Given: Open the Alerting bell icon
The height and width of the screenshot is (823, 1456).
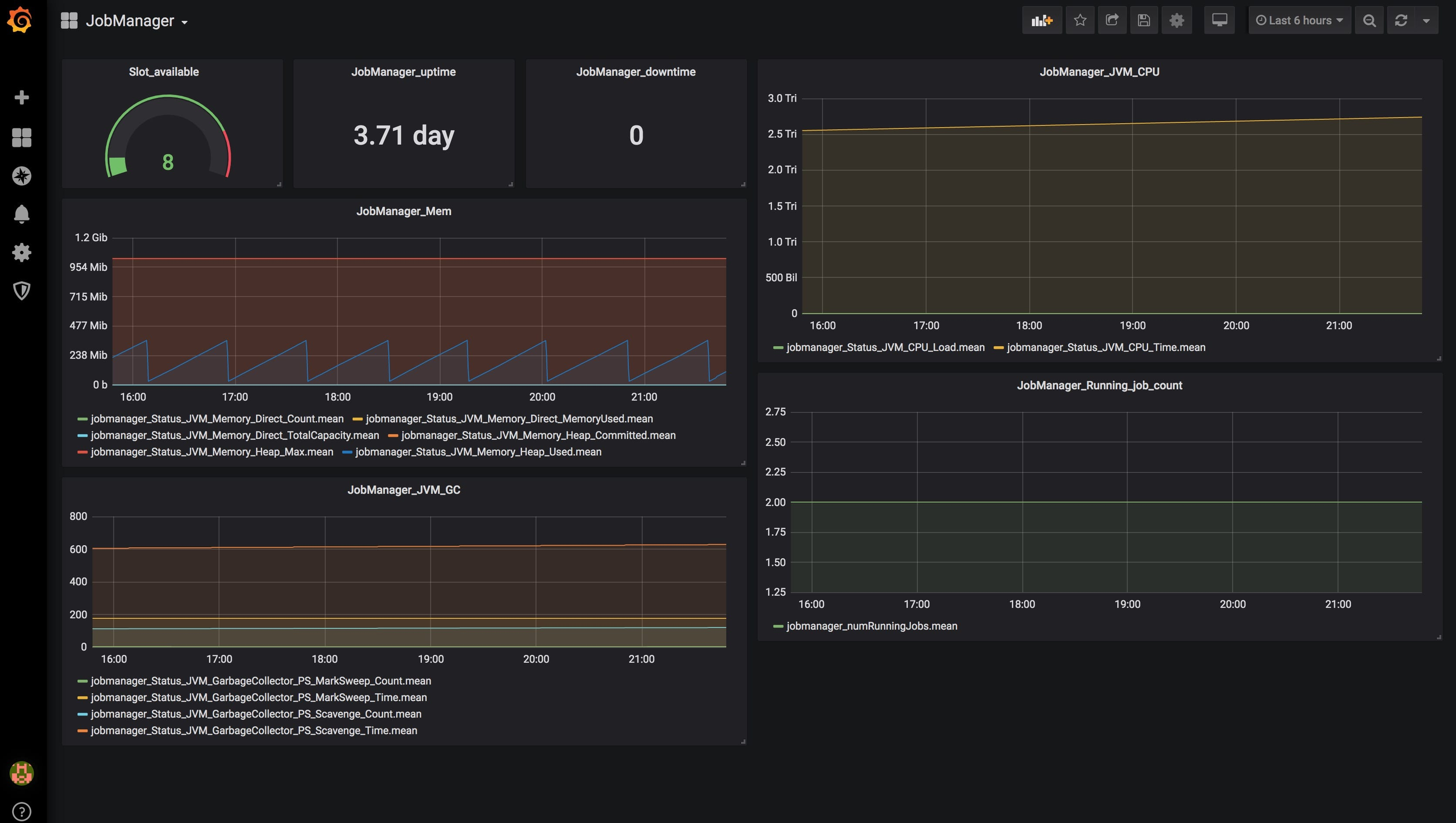Looking at the screenshot, I should tap(22, 214).
